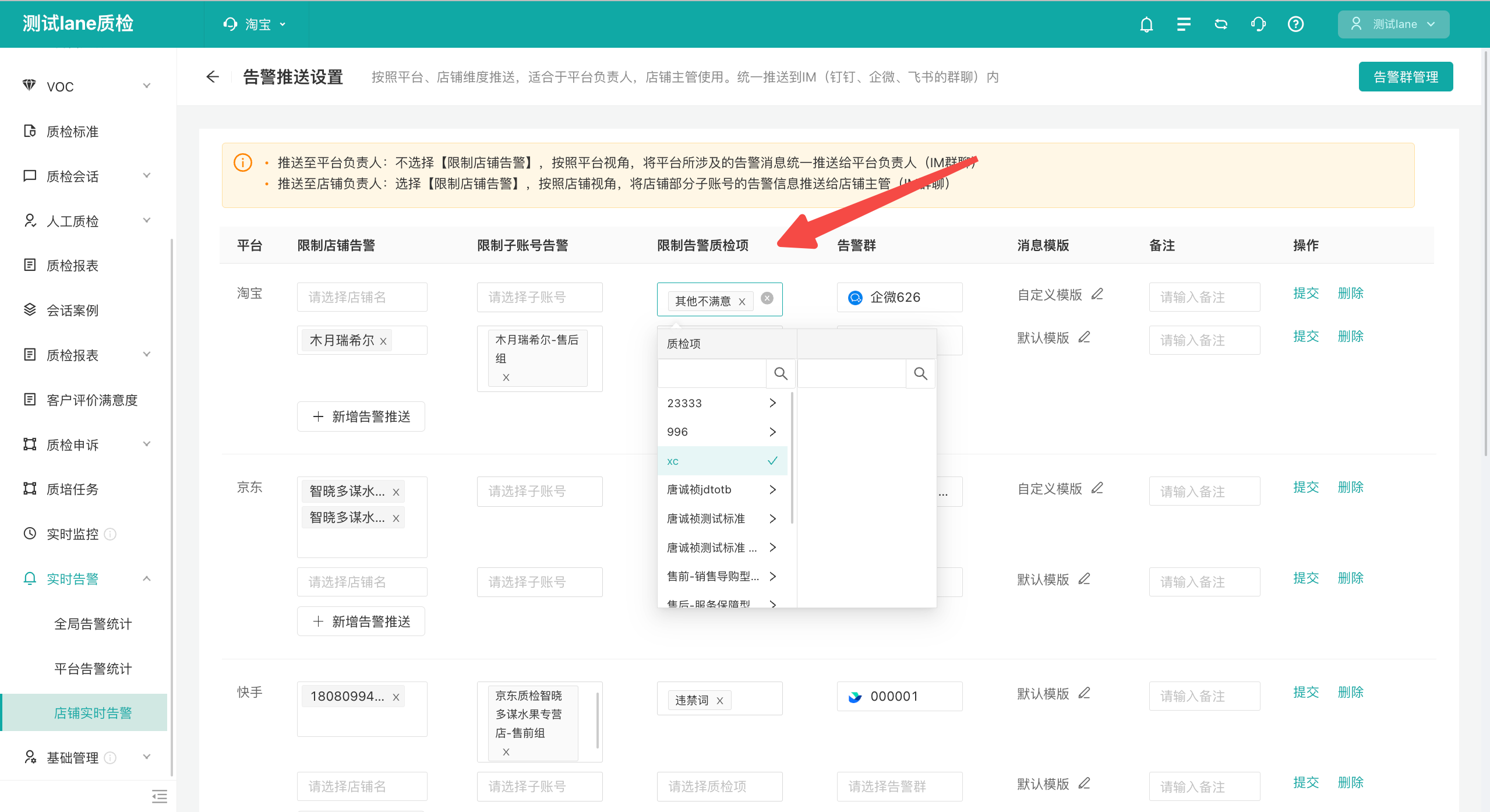
Task: Open 全局告警统计 submenu item
Action: [93, 624]
